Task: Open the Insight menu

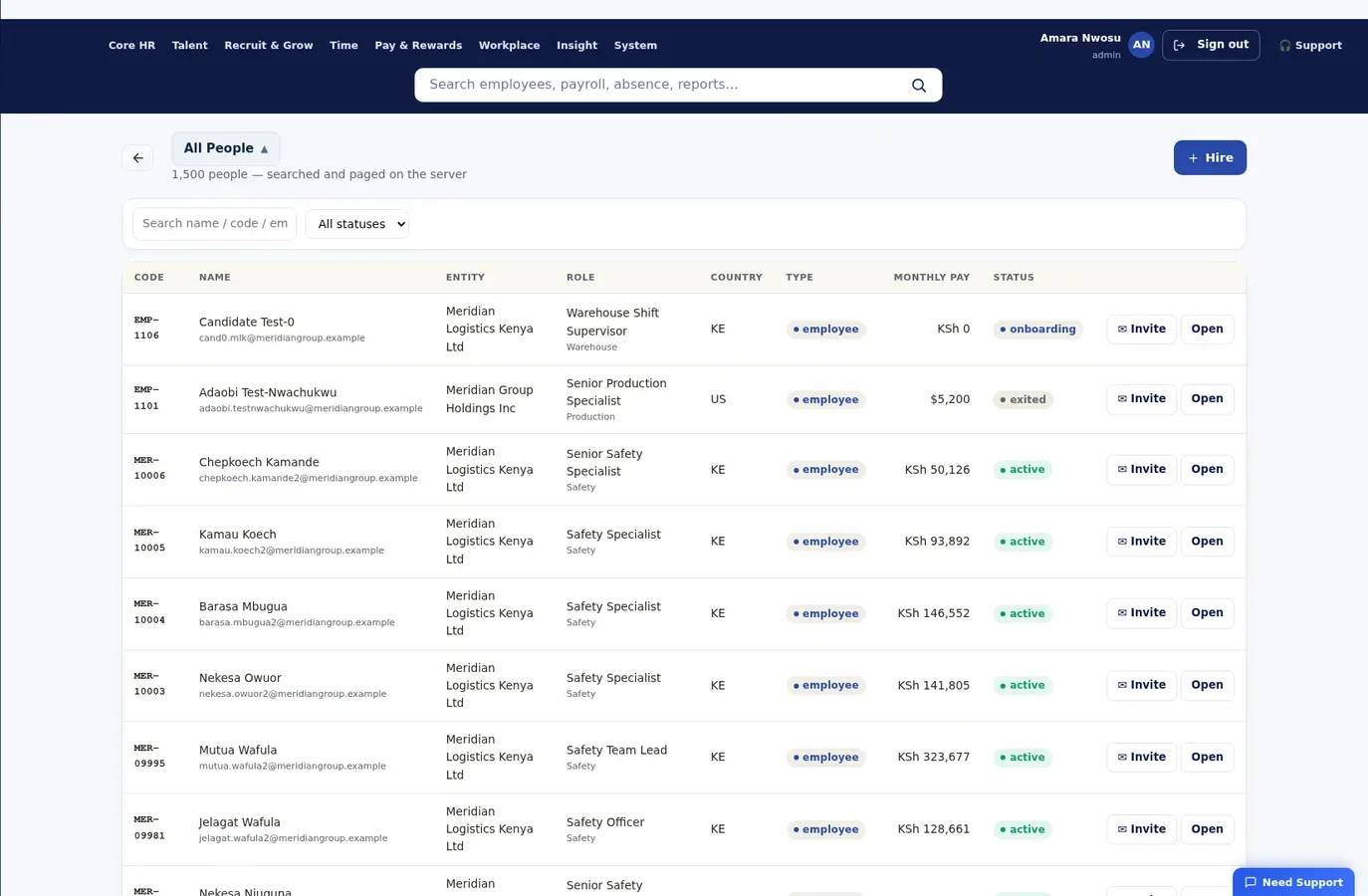Action: pos(576,46)
